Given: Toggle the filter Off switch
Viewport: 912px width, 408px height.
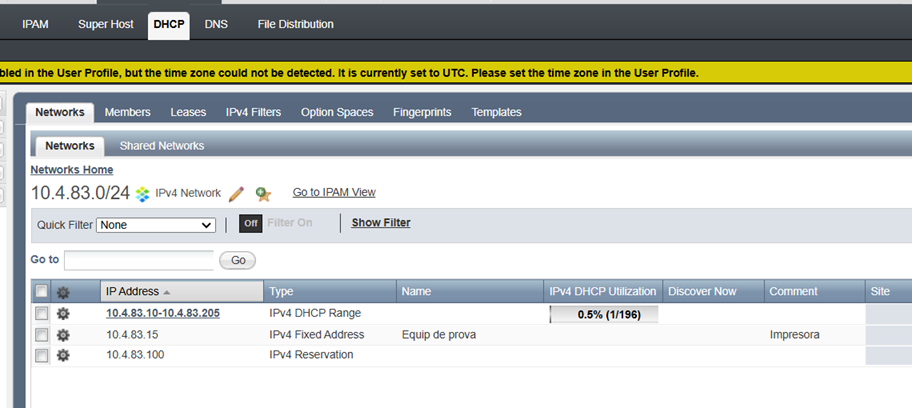Looking at the screenshot, I should [x=250, y=223].
